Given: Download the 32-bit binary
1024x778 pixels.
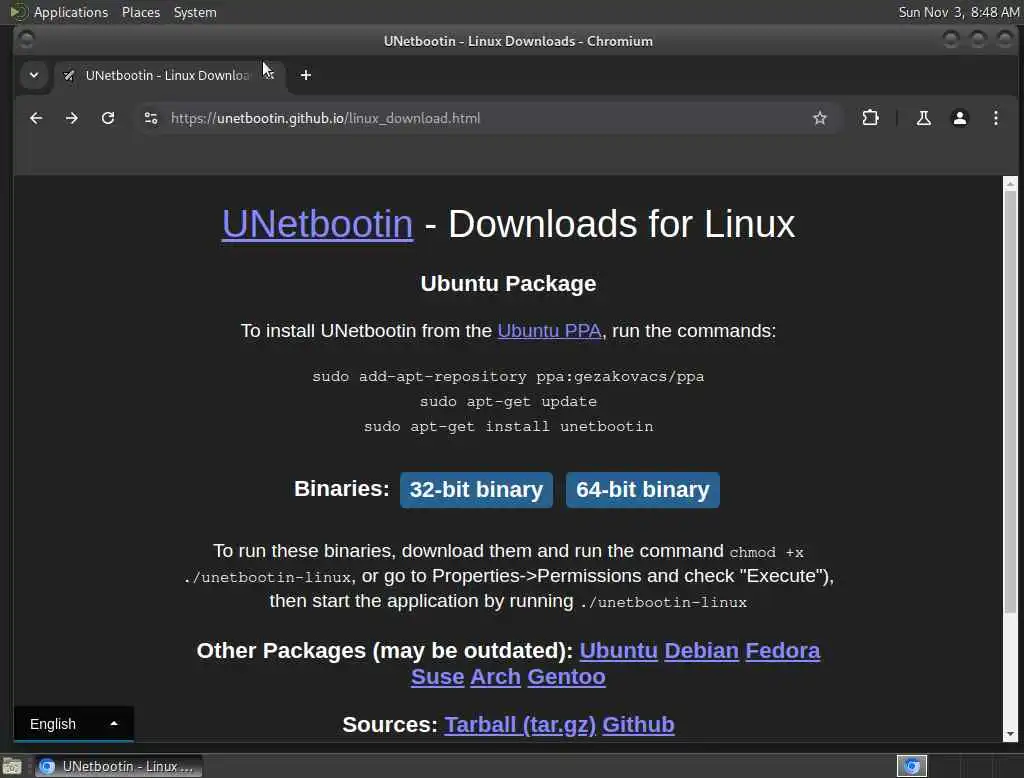Looking at the screenshot, I should (x=476, y=489).
